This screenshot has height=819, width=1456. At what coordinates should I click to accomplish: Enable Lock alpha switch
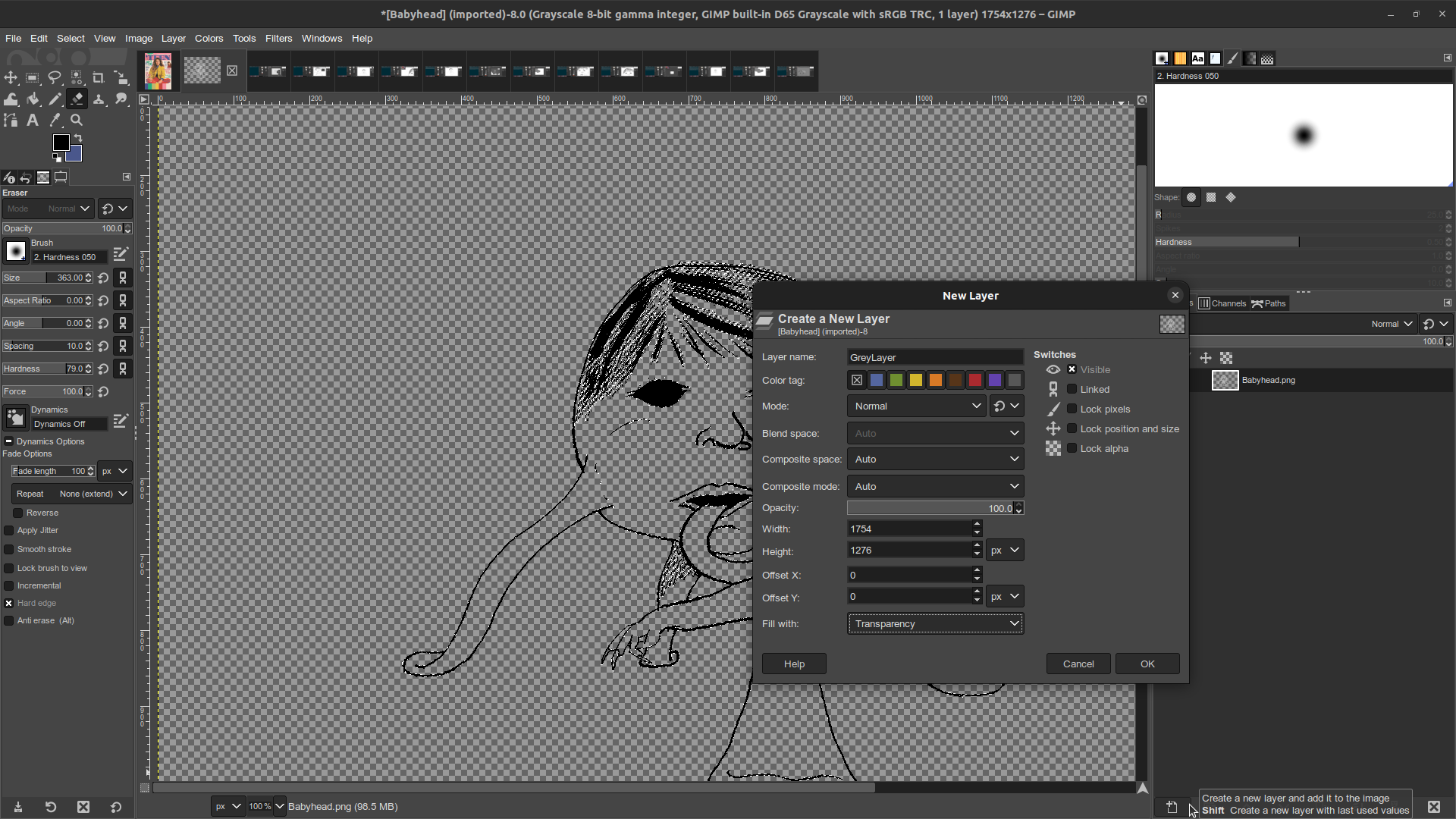pyautogui.click(x=1072, y=448)
